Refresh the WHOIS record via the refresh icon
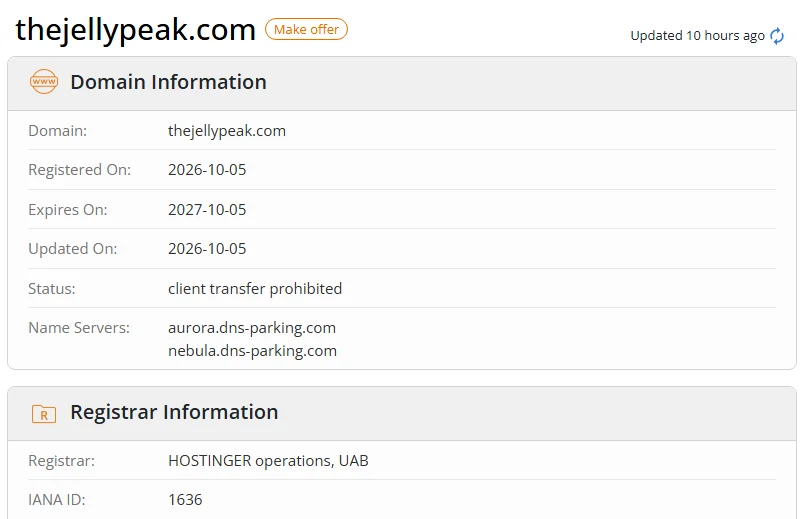This screenshot has width=804, height=519. tap(777, 35)
